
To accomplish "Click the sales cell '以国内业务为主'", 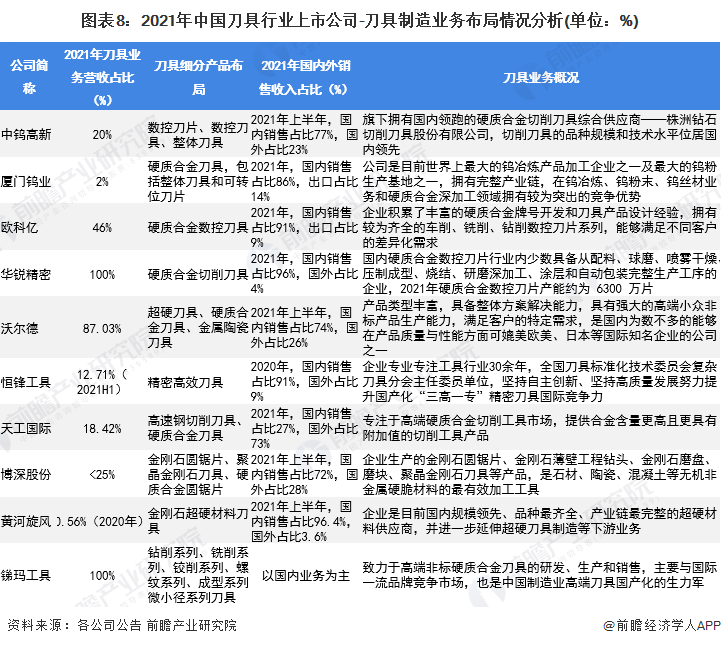I will pyautogui.click(x=306, y=575).
